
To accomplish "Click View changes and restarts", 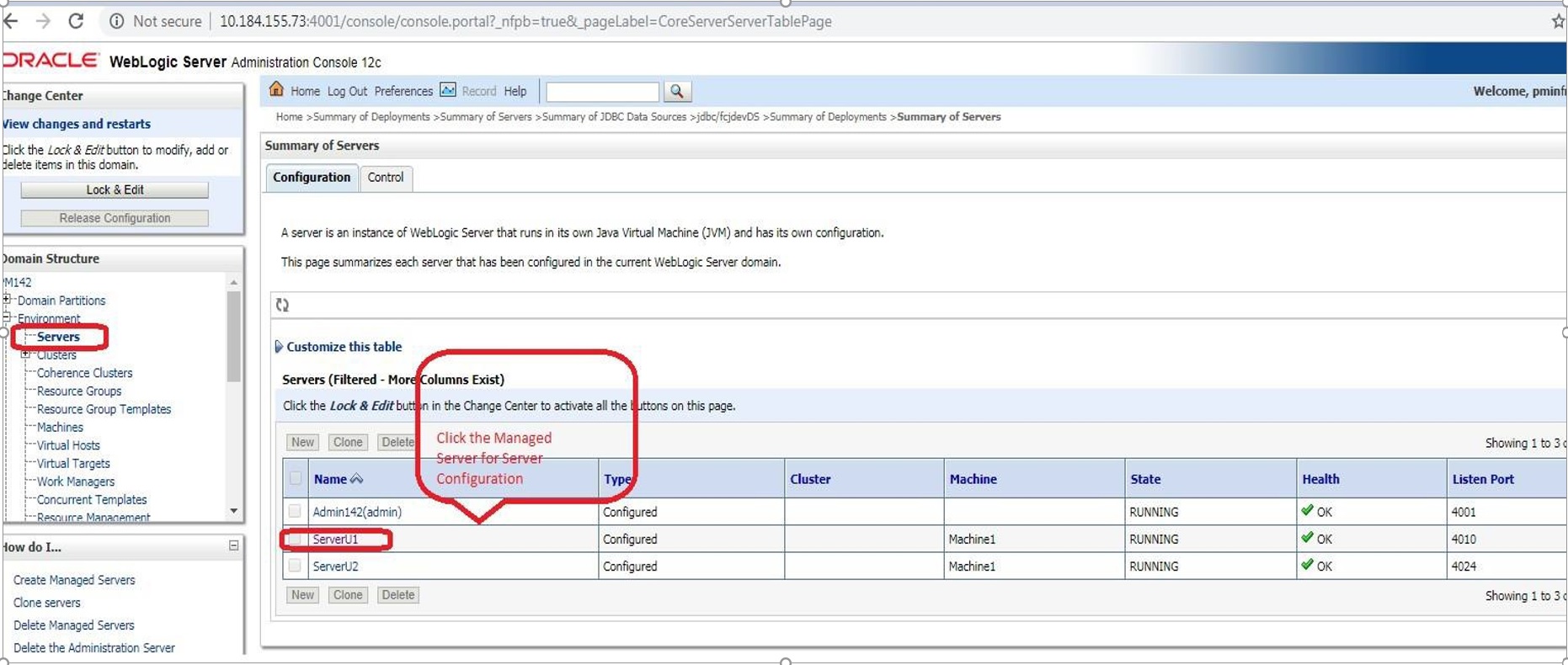I will (x=77, y=124).
